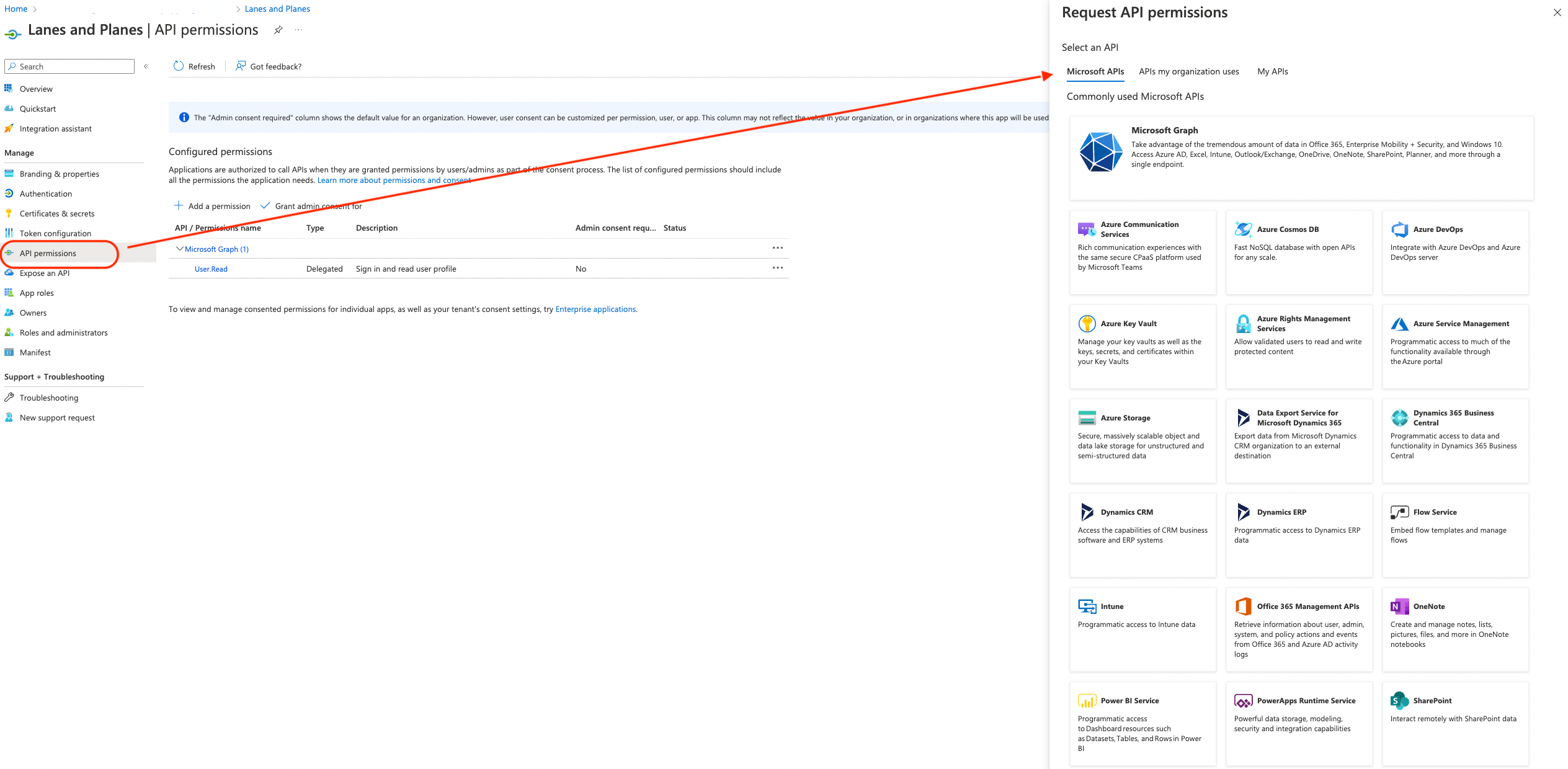Choose the Dynamics CRM icon

[x=1087, y=512]
